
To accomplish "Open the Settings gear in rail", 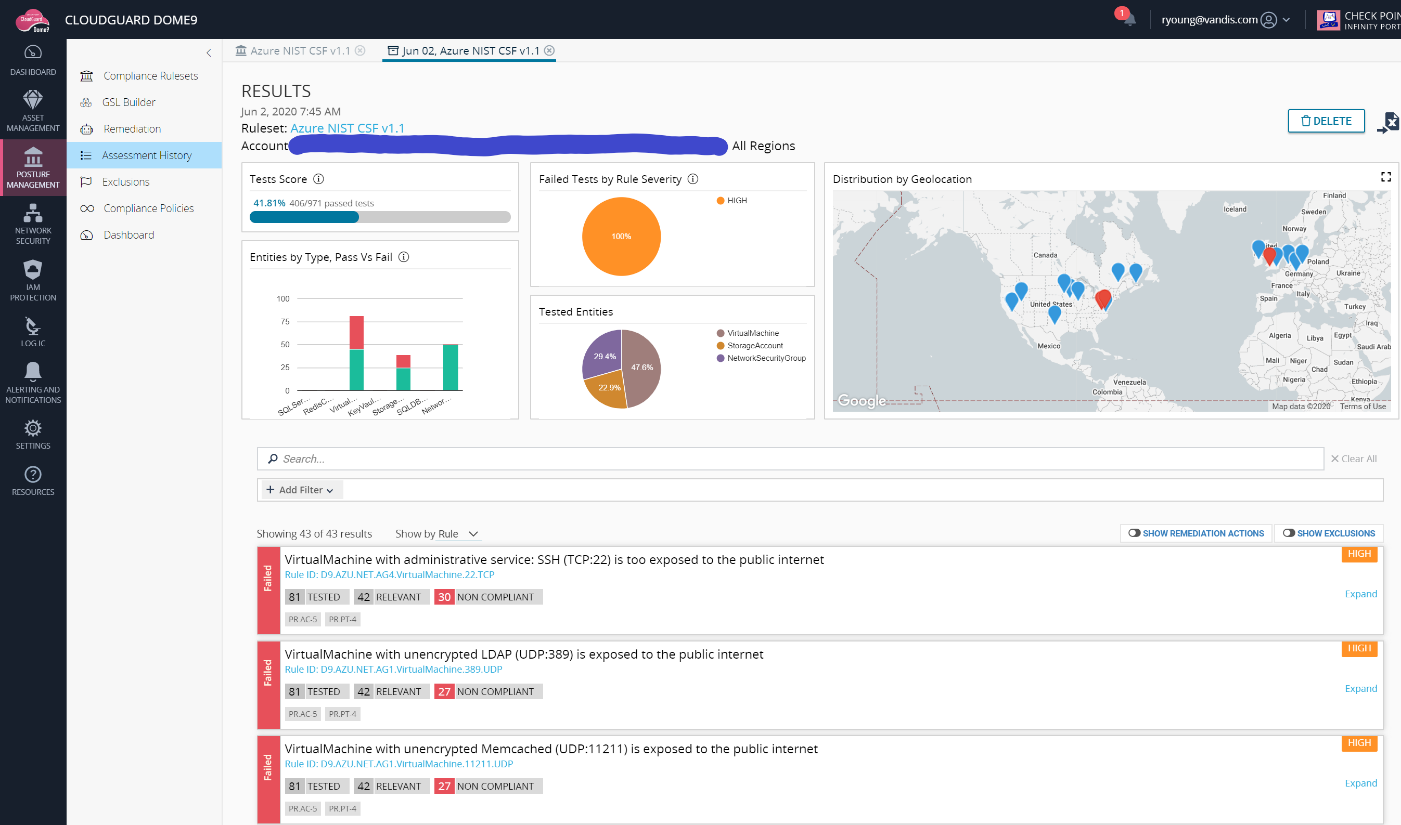I will point(33,428).
